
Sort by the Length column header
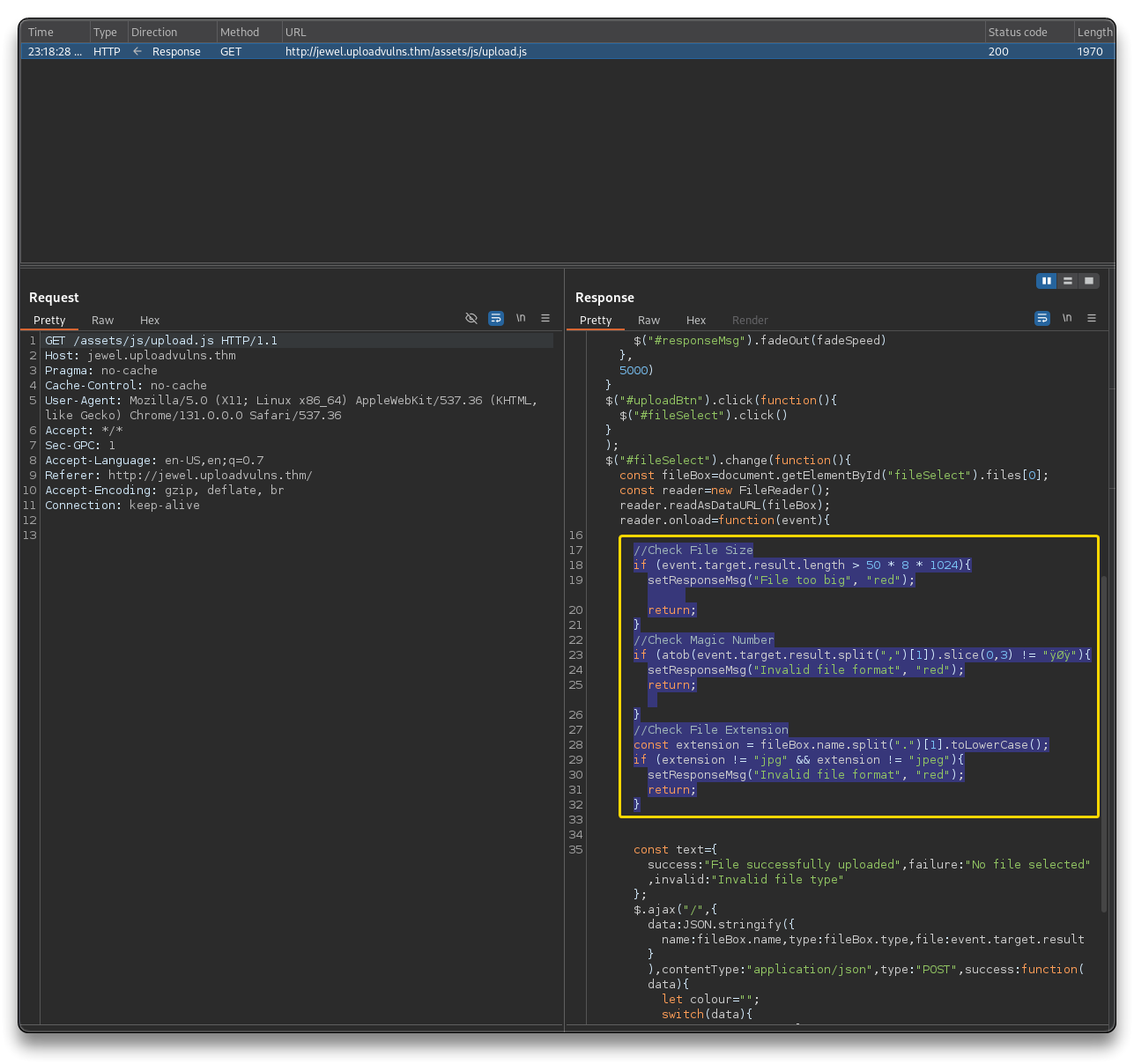pyautogui.click(x=1095, y=33)
